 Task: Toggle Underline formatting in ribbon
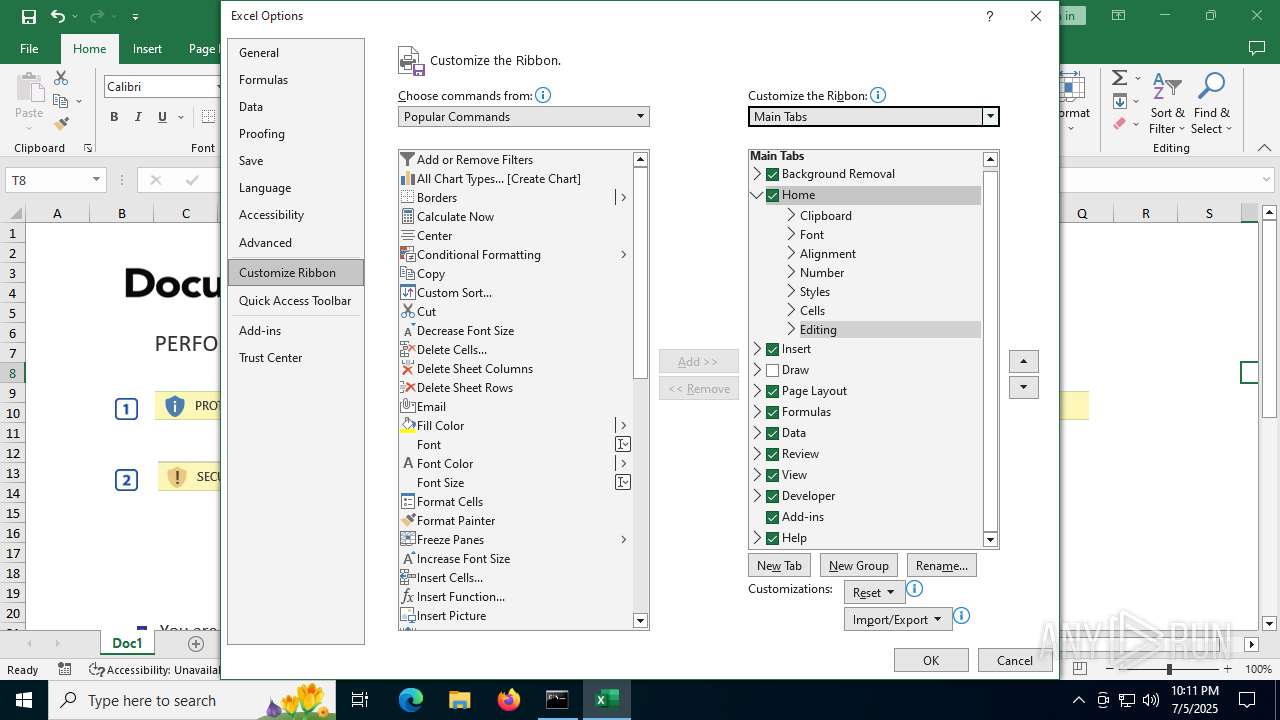coord(162,117)
